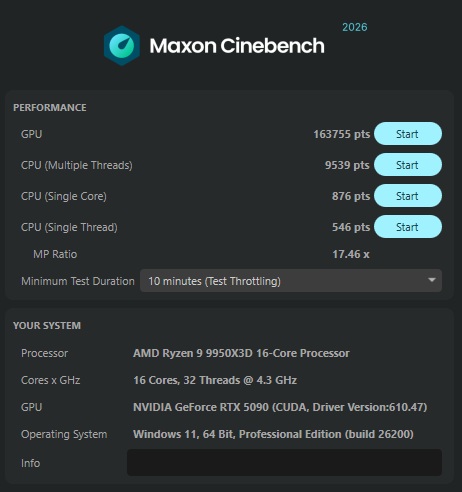462x492 pixels.
Task: Select the MP Ratio 17.46 x value
Action: pos(351,254)
